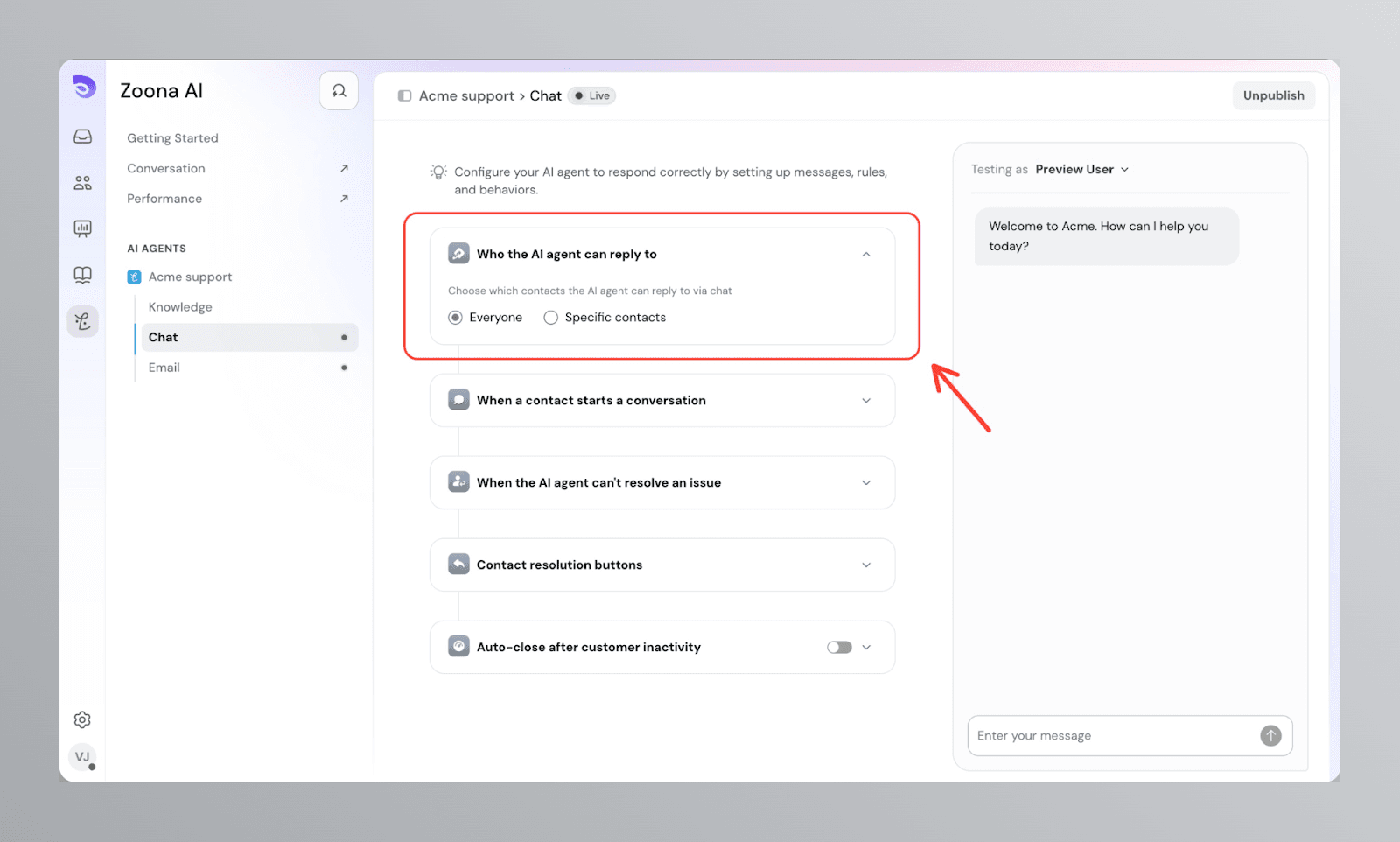1400x842 pixels.
Task: Click Acme support breadcrumb link
Action: click(x=466, y=95)
